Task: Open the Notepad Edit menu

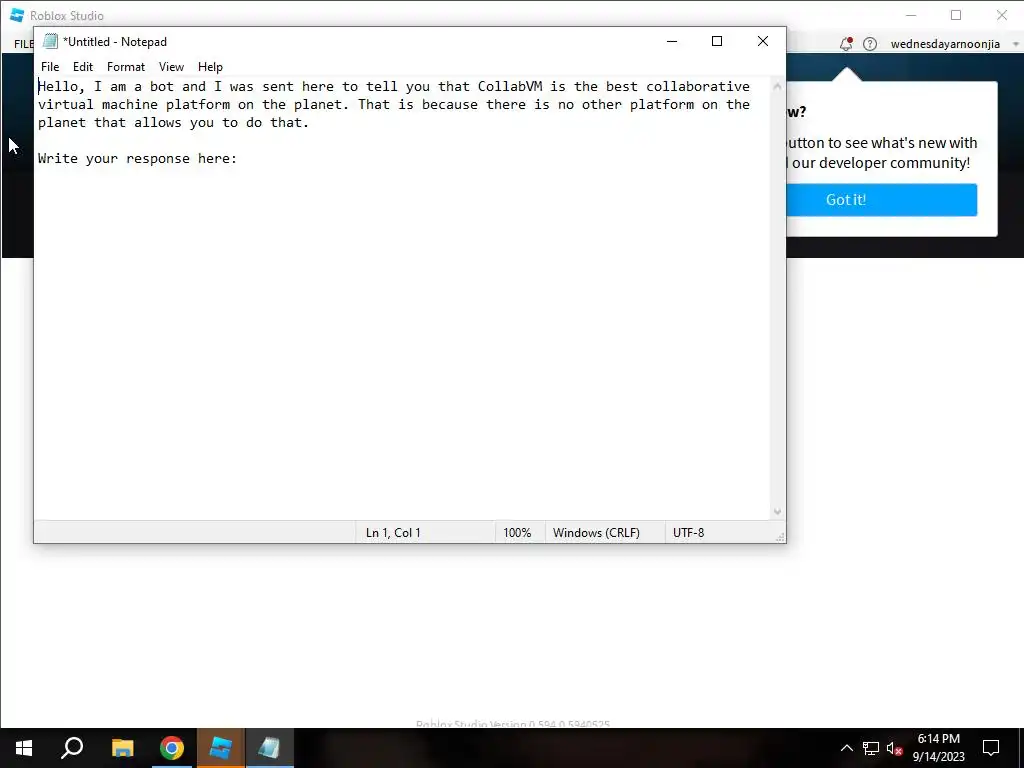Action: tap(82, 67)
